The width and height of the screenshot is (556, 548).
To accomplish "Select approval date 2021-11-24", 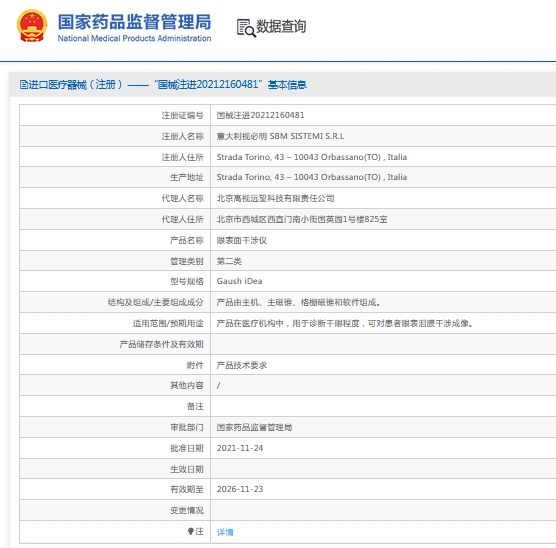I will click(x=240, y=448).
